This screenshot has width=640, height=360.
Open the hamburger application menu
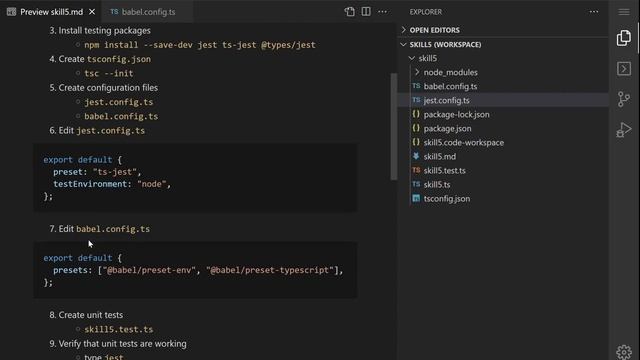(624, 12)
